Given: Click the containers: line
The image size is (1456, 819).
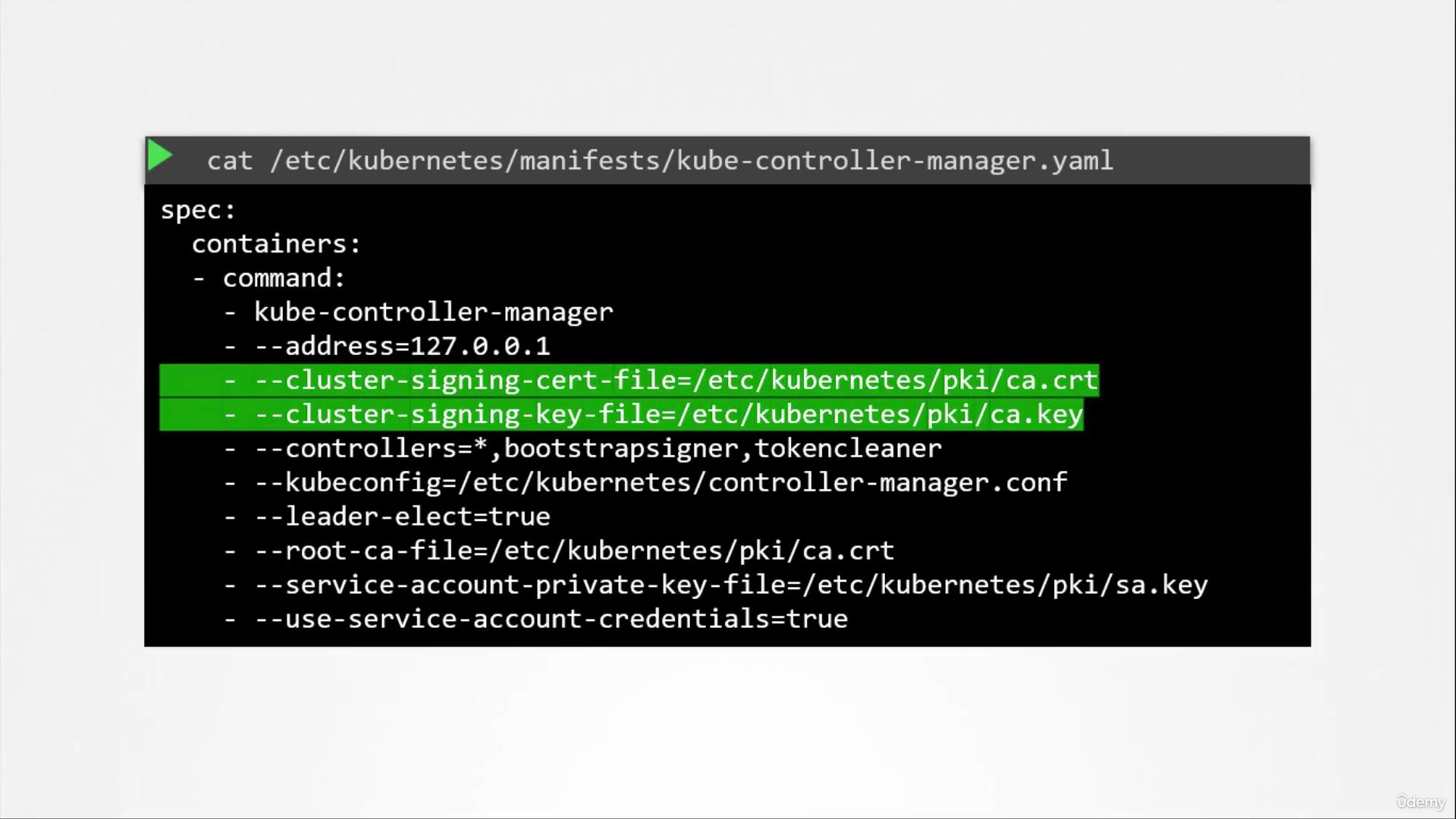Looking at the screenshot, I should coord(276,244).
